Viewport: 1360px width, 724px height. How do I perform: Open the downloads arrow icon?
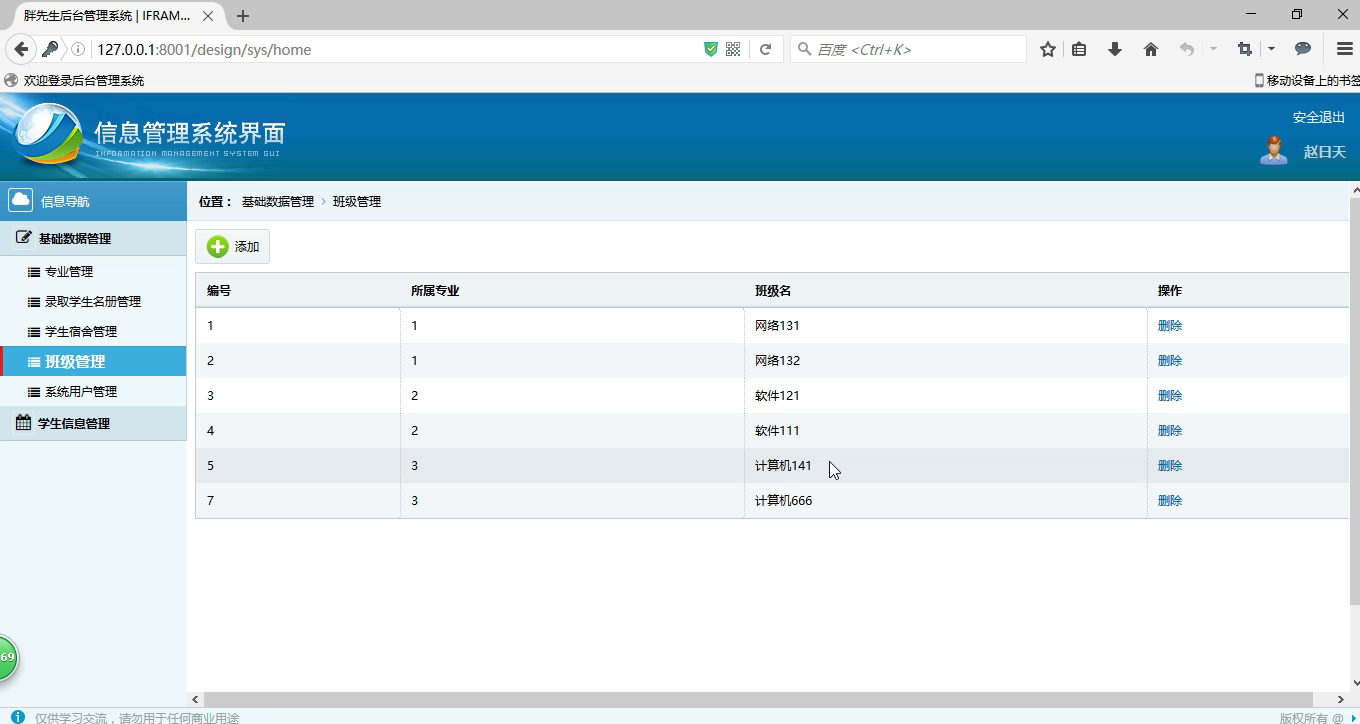pos(1115,49)
